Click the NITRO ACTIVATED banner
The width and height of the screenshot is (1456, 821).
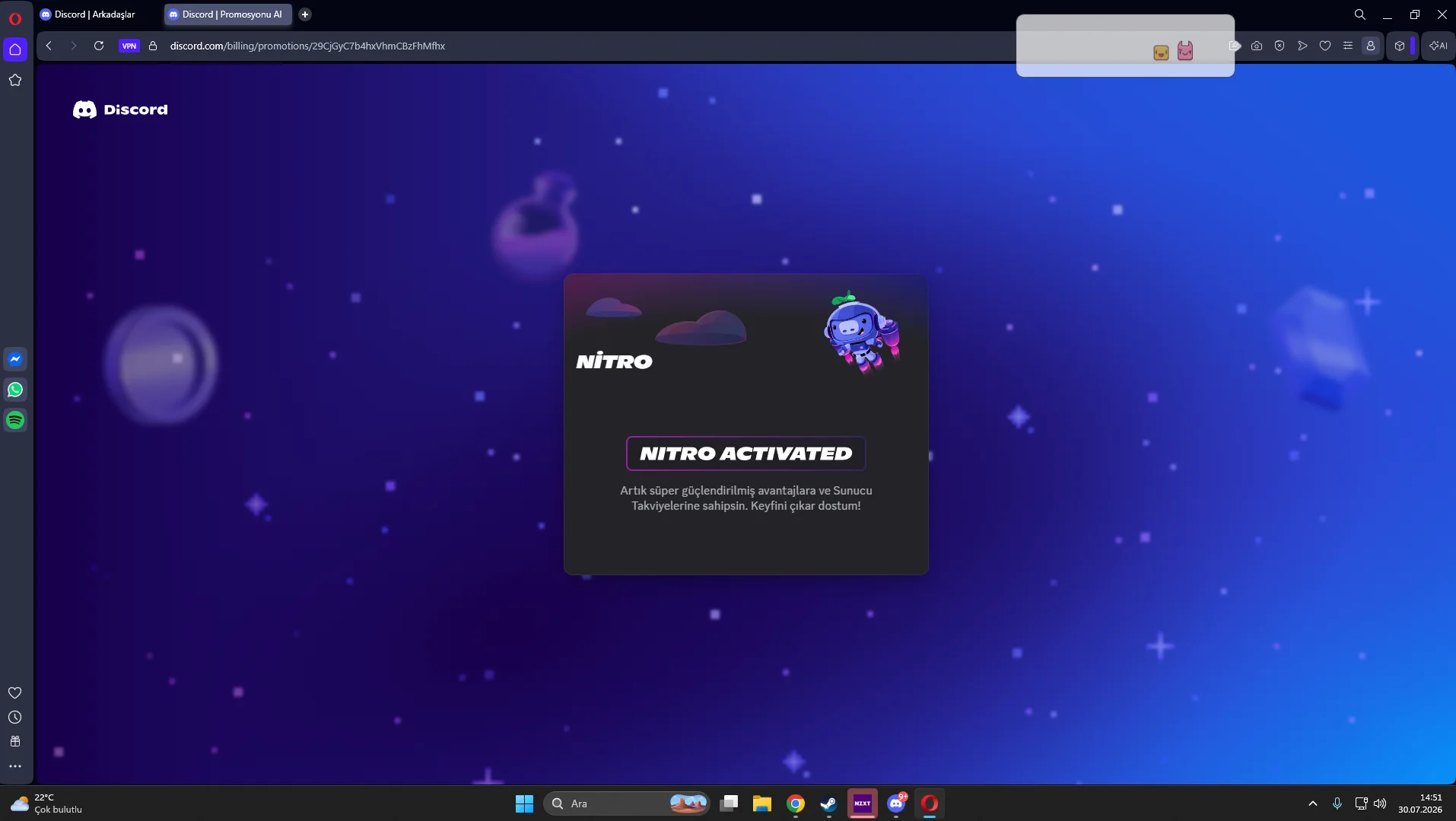click(745, 453)
